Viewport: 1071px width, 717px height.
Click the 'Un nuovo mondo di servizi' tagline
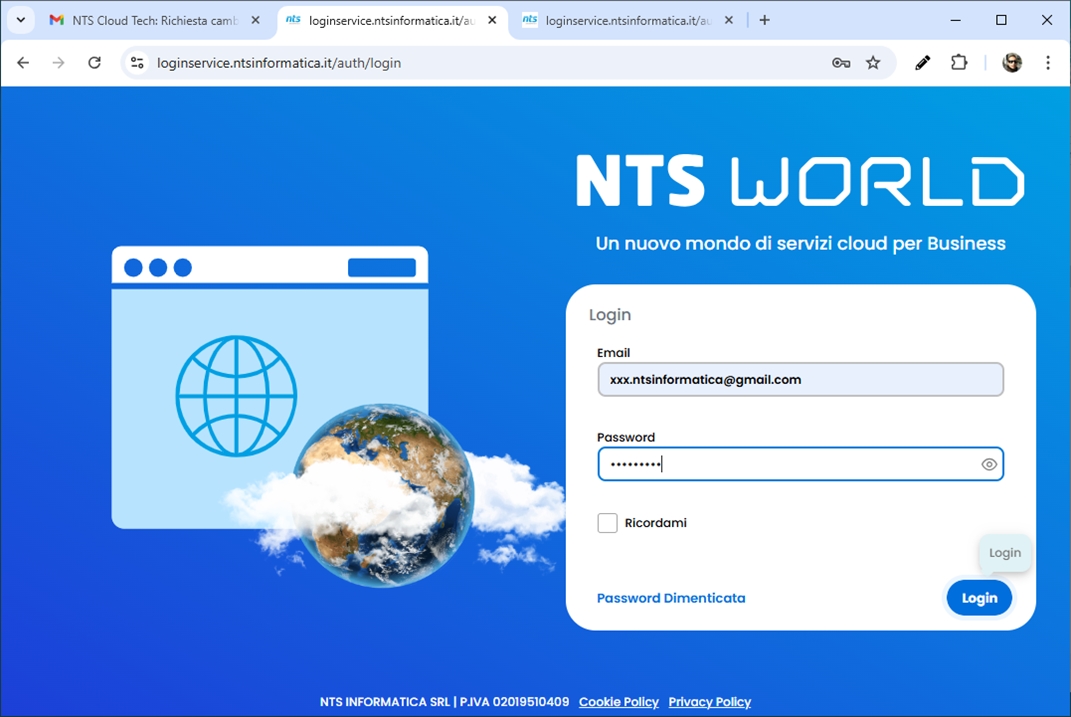(x=800, y=244)
